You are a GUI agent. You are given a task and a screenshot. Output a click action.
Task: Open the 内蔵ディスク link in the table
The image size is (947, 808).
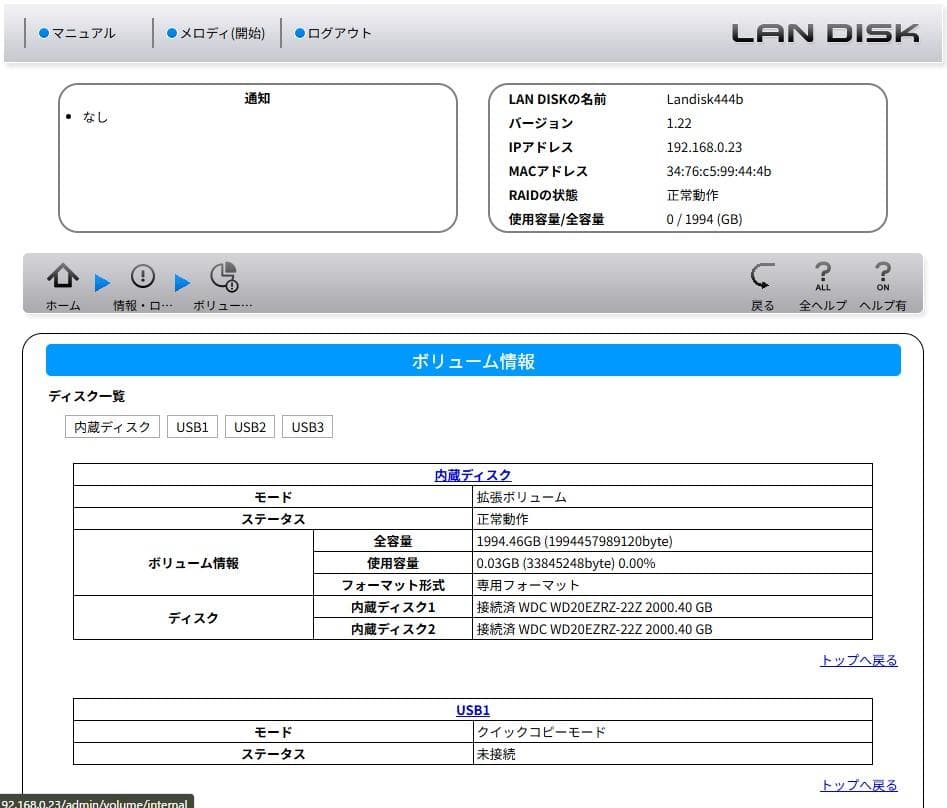[x=472, y=475]
